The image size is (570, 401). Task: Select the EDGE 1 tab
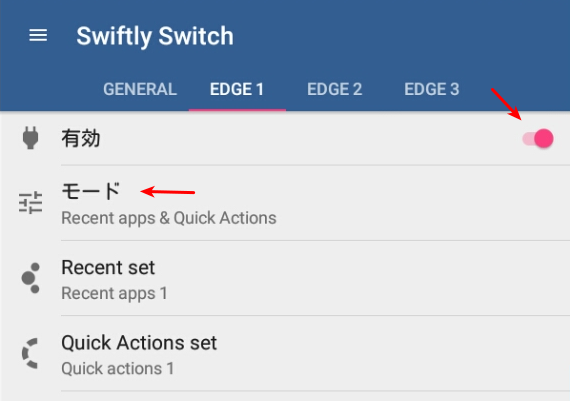point(237,89)
